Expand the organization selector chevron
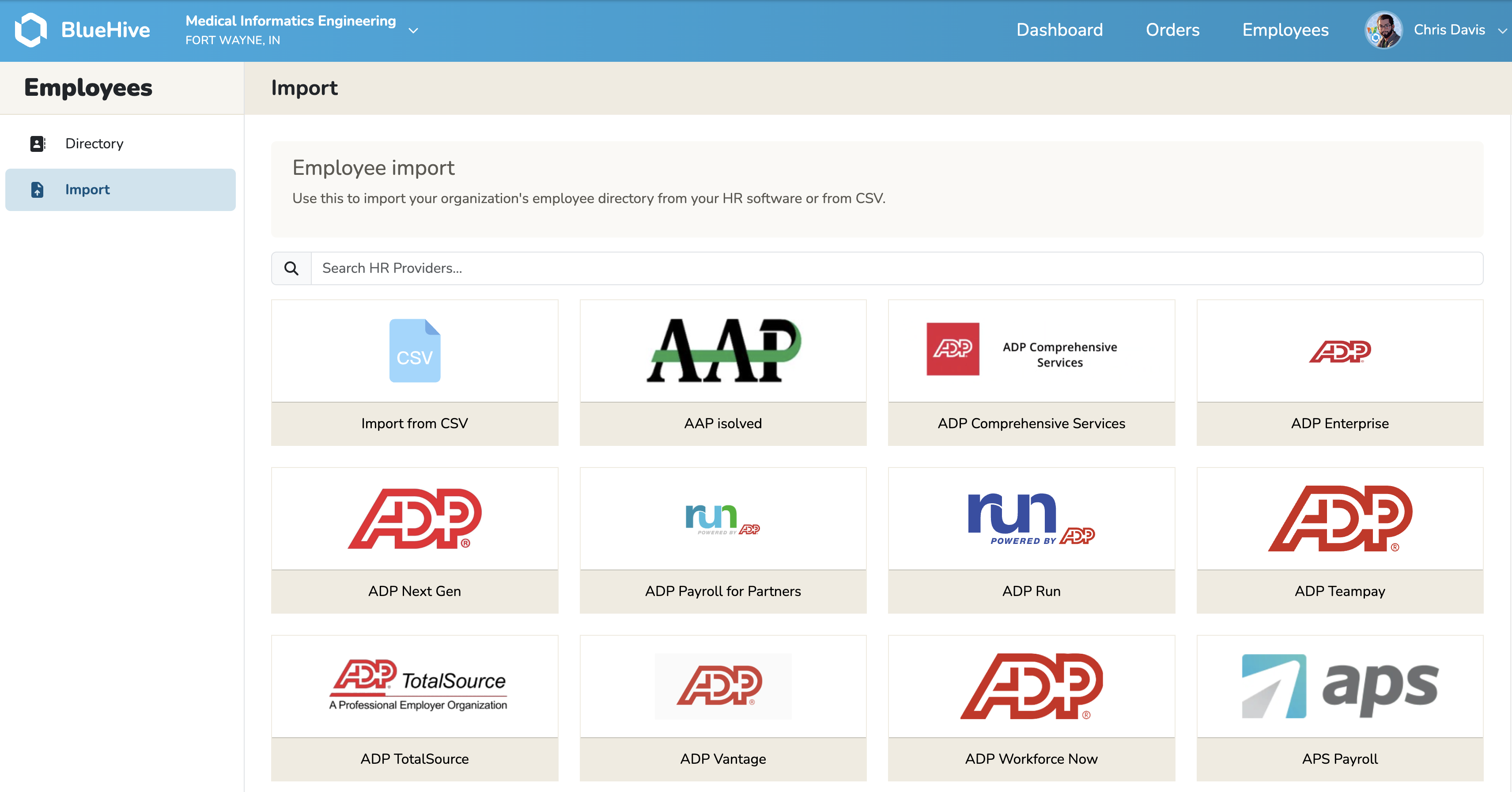The height and width of the screenshot is (792, 1512). point(413,30)
